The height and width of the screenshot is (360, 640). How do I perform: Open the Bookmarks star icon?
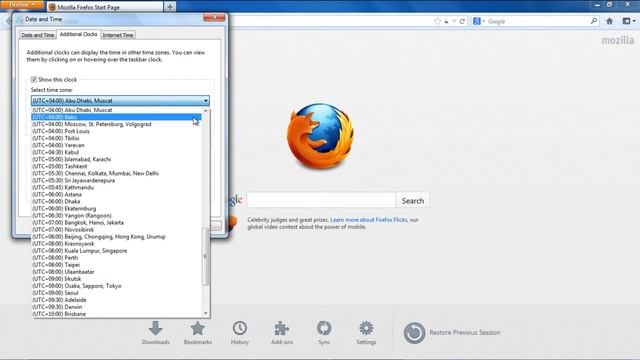click(x=198, y=328)
